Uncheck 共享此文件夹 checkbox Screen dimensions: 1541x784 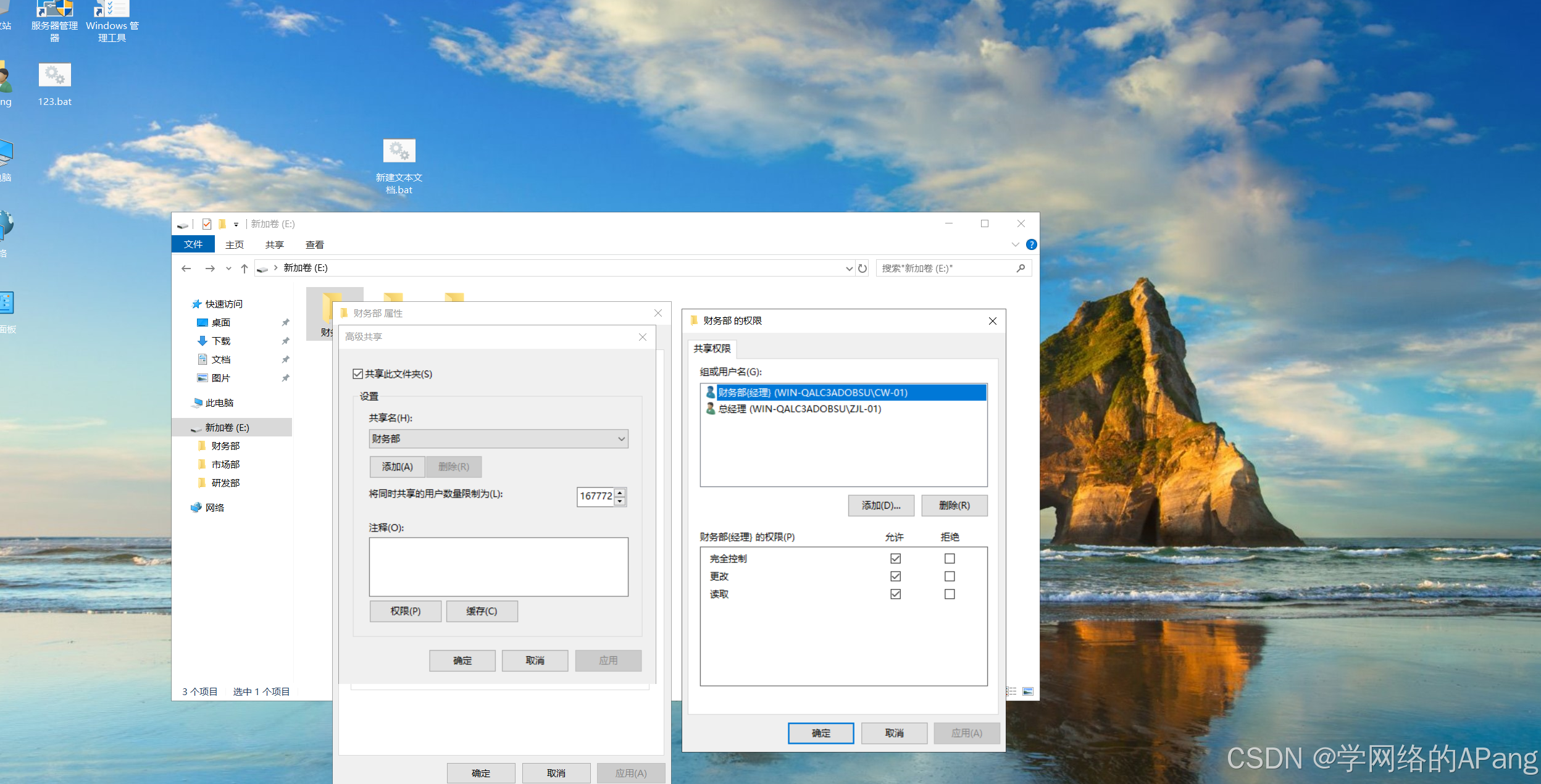[x=357, y=374]
